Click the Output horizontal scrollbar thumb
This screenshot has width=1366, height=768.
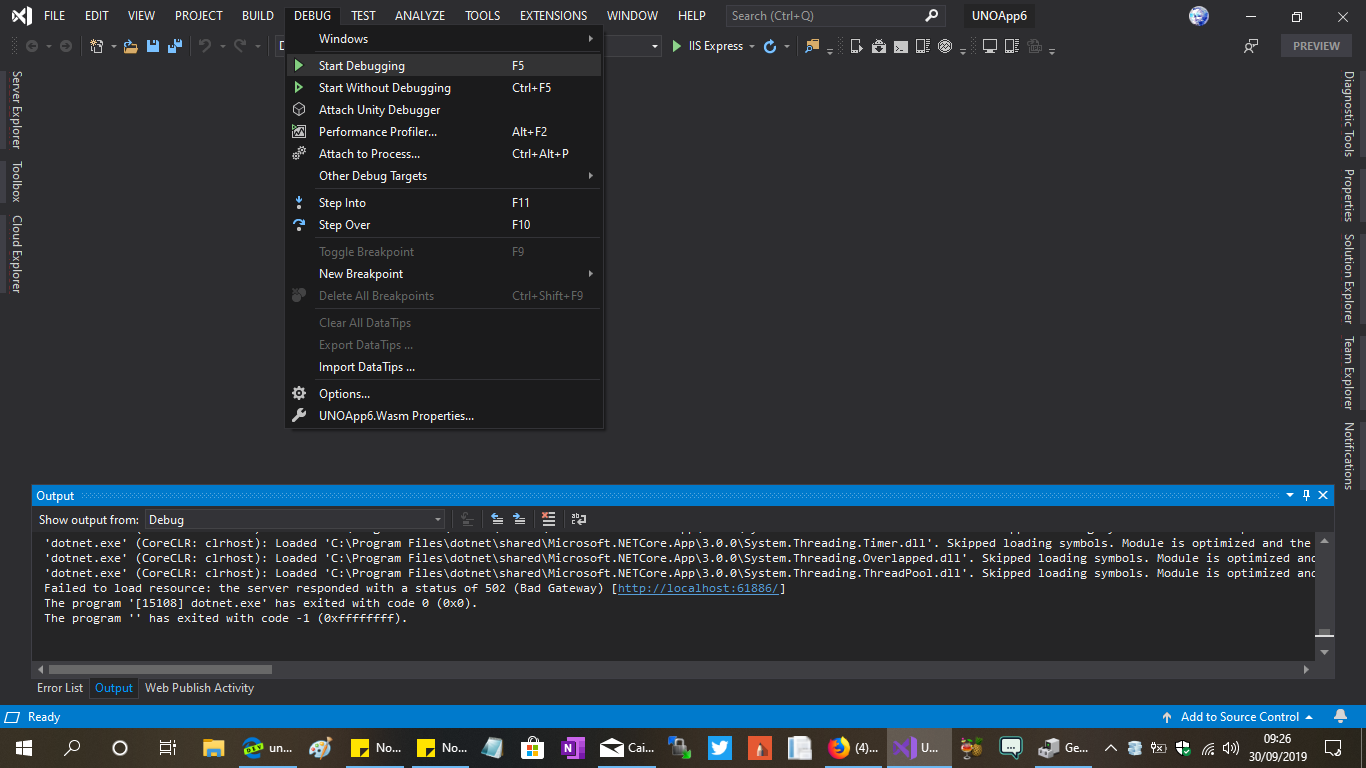pos(160,670)
